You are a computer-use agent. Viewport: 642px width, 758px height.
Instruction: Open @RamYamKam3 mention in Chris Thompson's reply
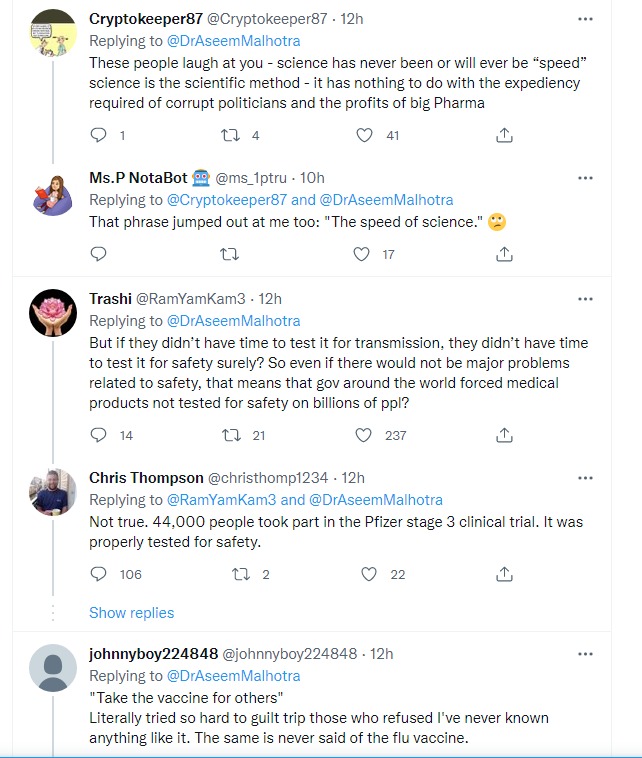tap(220, 500)
